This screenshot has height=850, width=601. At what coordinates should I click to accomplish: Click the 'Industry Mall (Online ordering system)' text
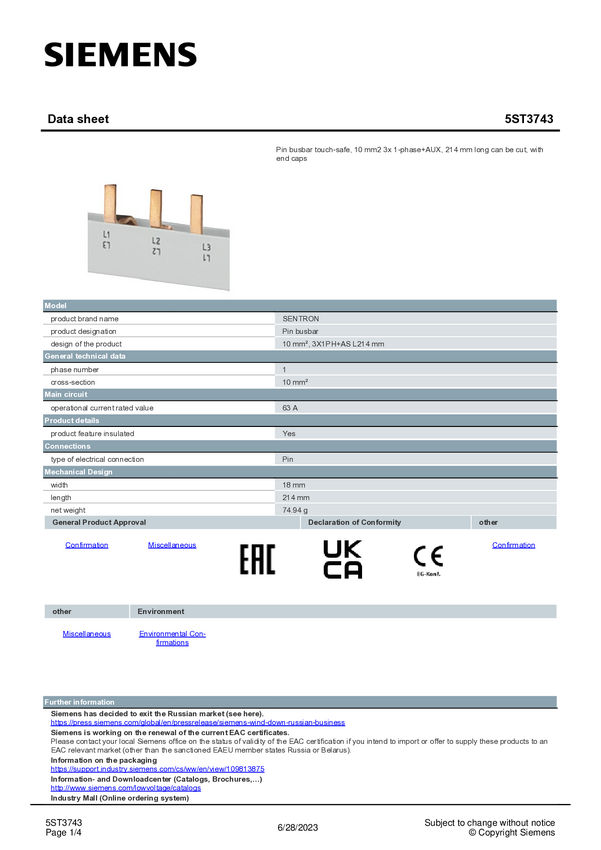(x=120, y=798)
